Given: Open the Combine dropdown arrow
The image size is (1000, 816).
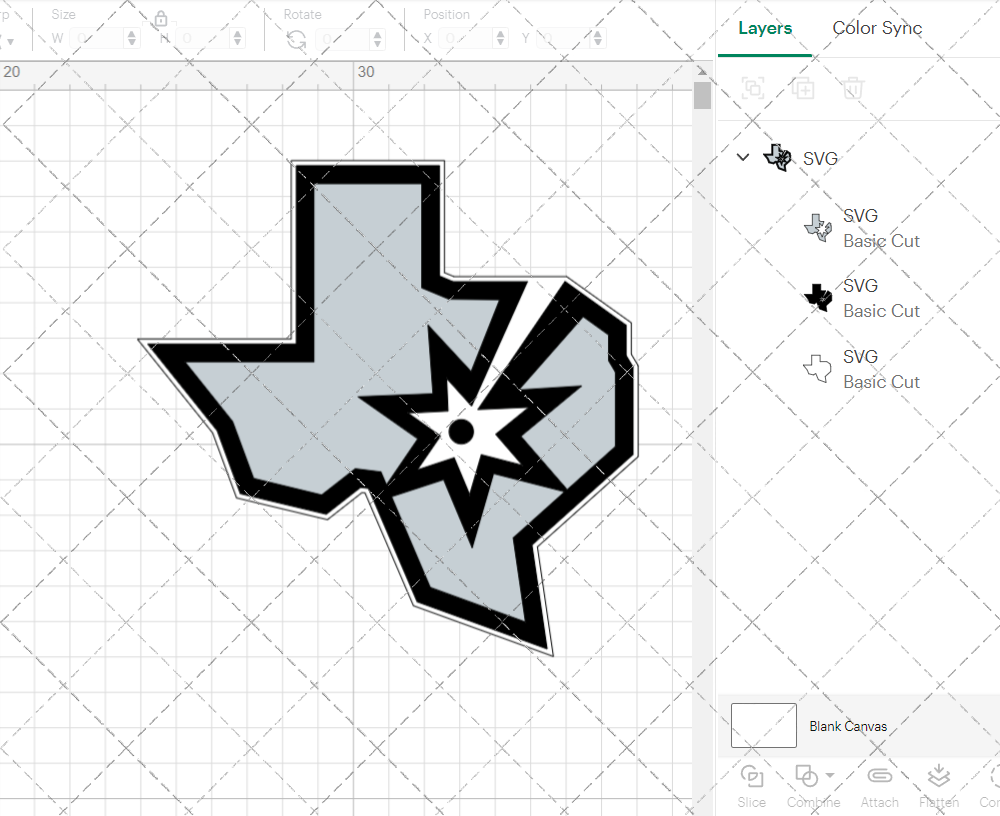Looking at the screenshot, I should point(830,775).
